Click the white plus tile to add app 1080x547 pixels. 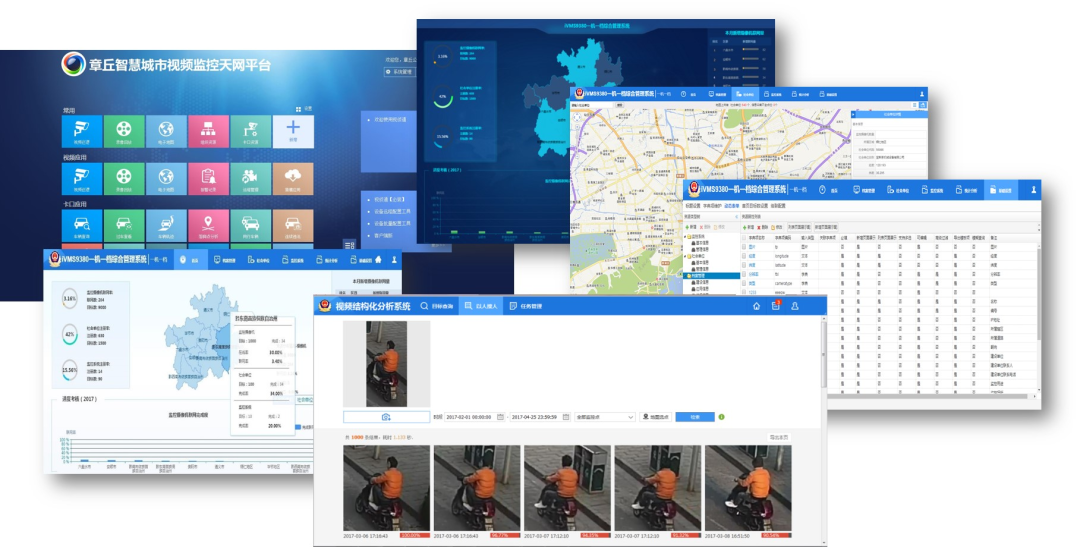coord(293,131)
